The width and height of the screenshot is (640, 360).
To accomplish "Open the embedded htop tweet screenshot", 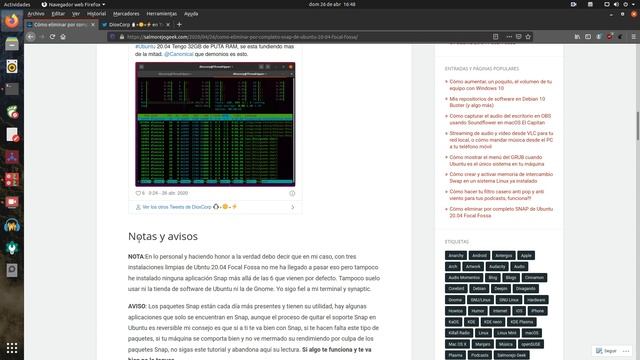I will tap(215, 124).
